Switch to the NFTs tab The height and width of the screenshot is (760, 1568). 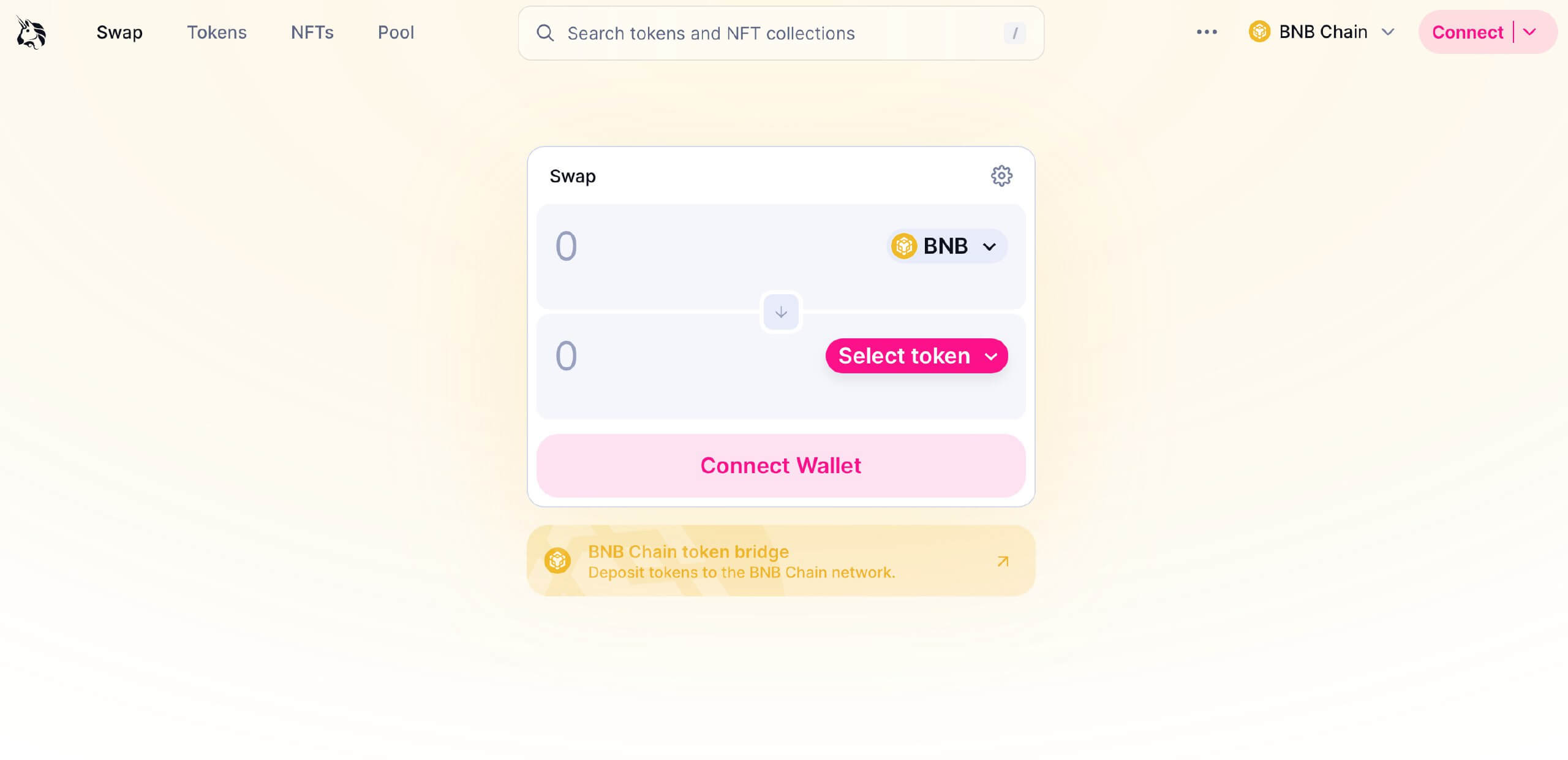coord(312,32)
